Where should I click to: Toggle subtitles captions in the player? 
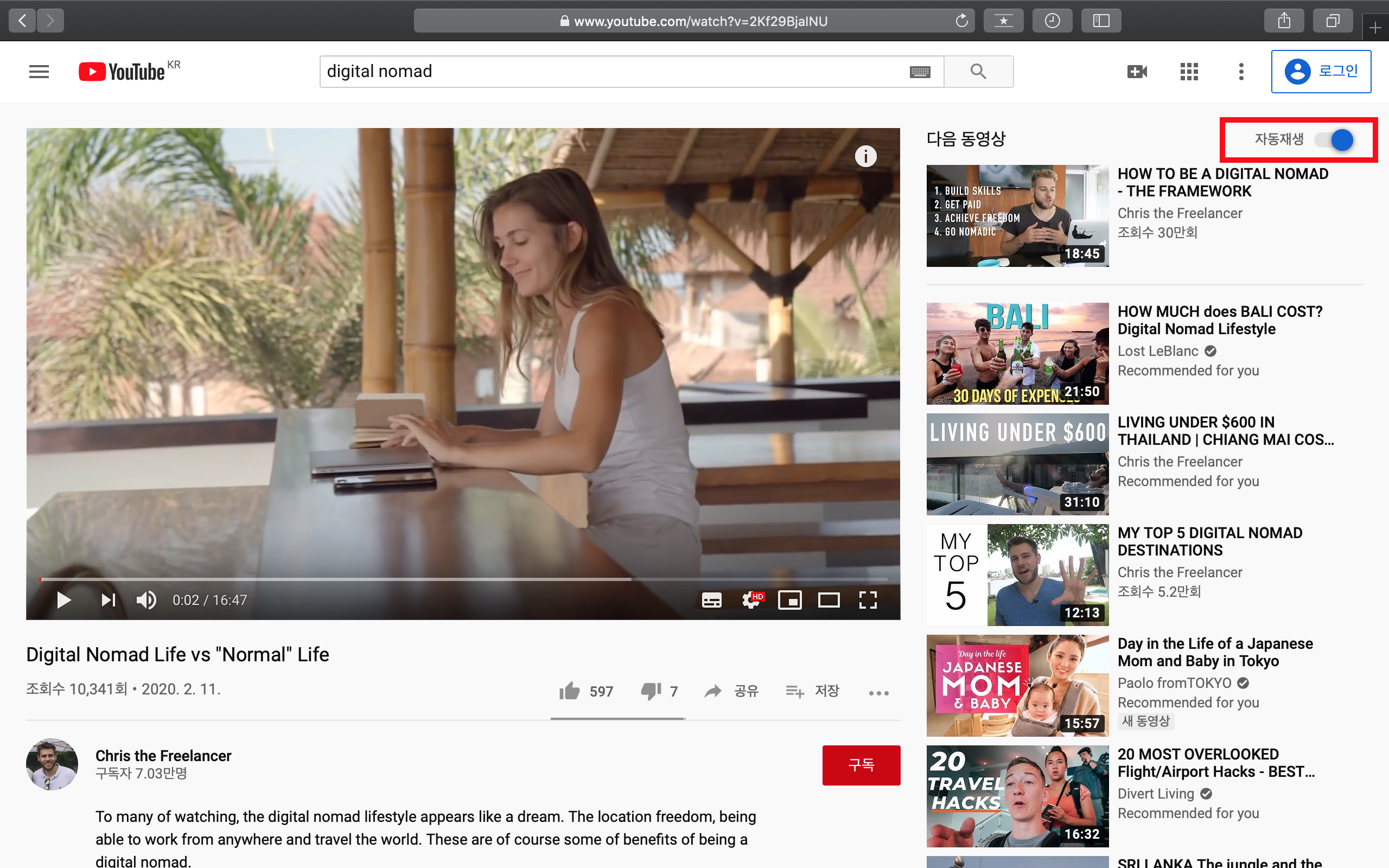click(x=712, y=600)
